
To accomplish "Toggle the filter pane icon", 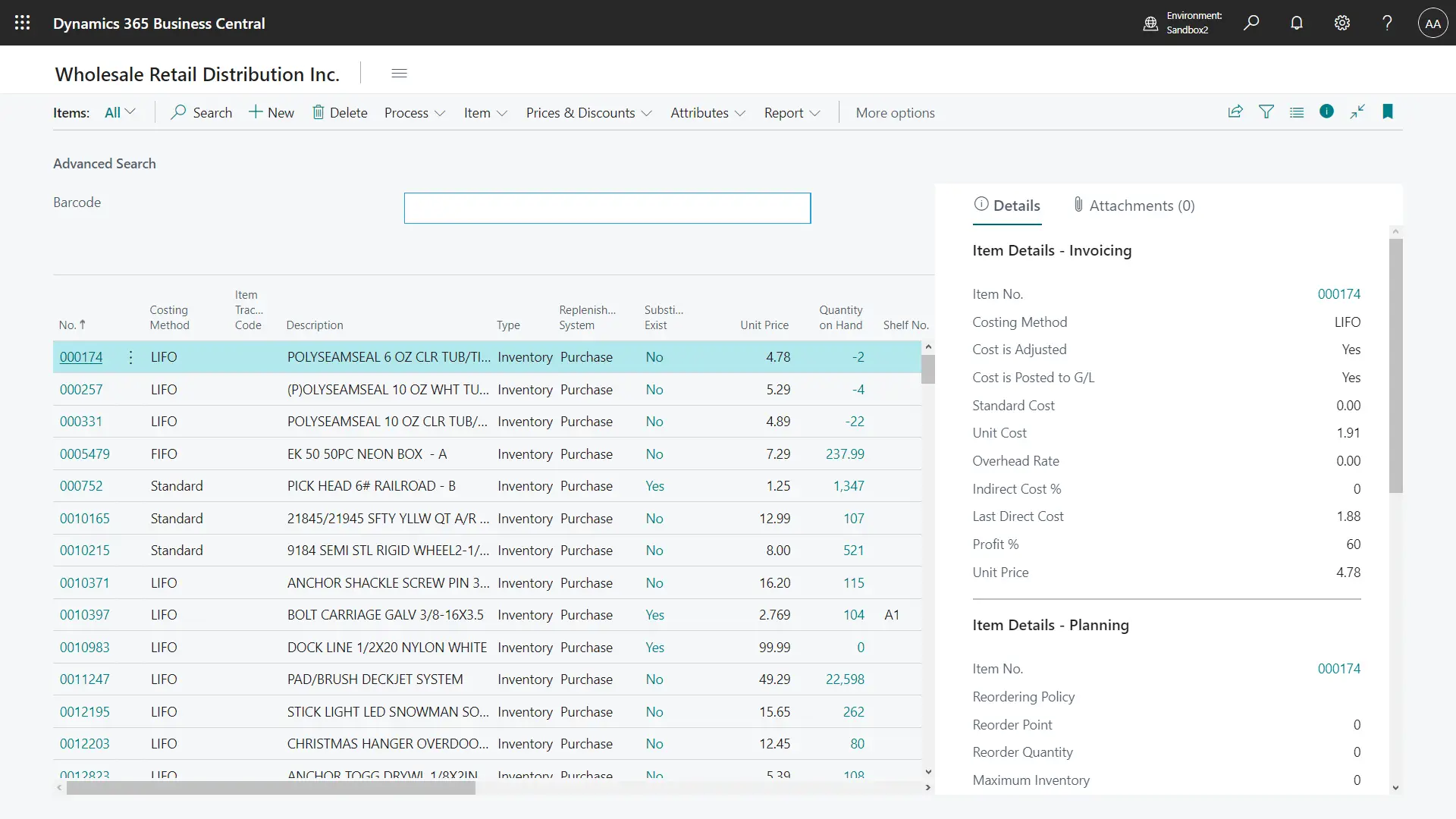I will 1266,112.
